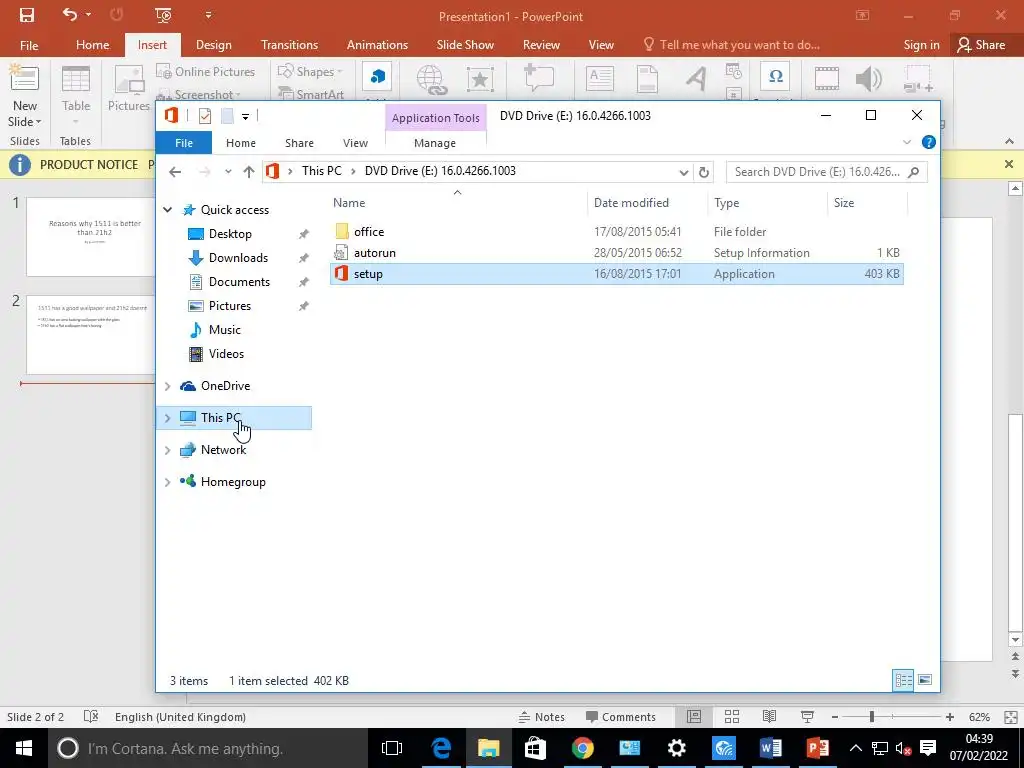Click Sign in on PowerPoint
The image size is (1024, 768).
(x=921, y=45)
